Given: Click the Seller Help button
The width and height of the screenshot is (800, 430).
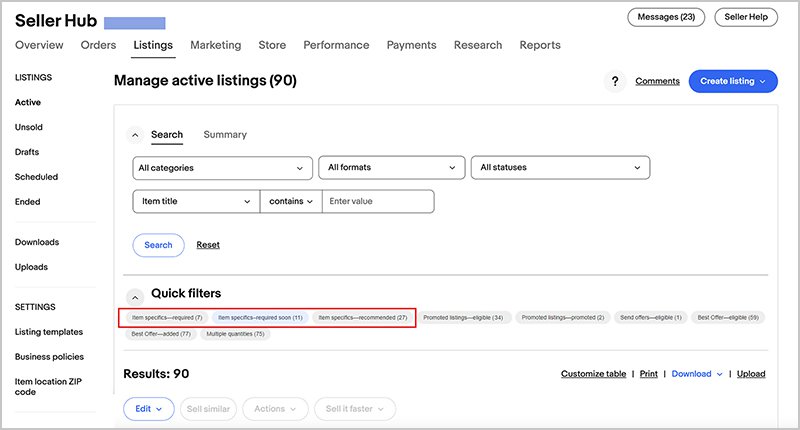Looking at the screenshot, I should click(746, 17).
